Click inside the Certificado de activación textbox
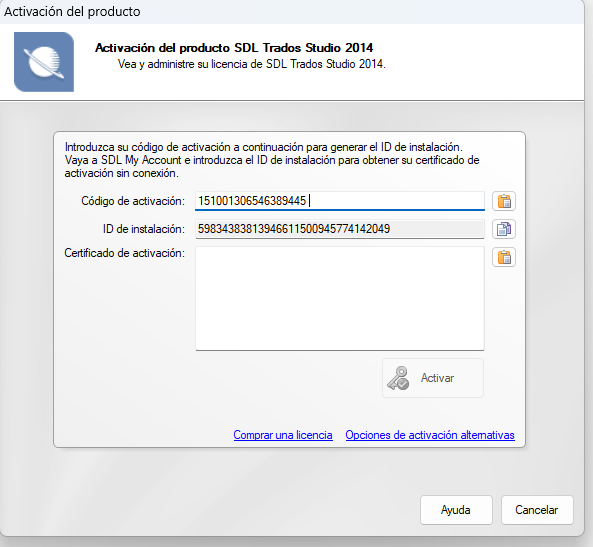The height and width of the screenshot is (547, 593). [340, 298]
